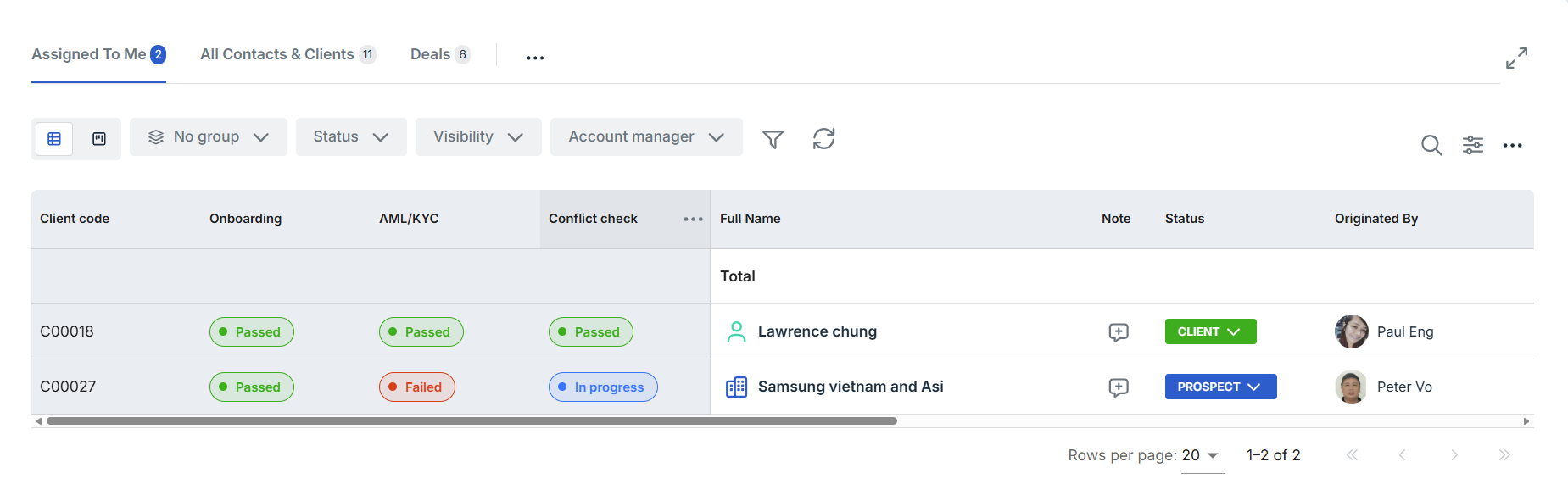Switch to table list view icon
Viewport: 1568px width, 490px height.
[x=54, y=138]
